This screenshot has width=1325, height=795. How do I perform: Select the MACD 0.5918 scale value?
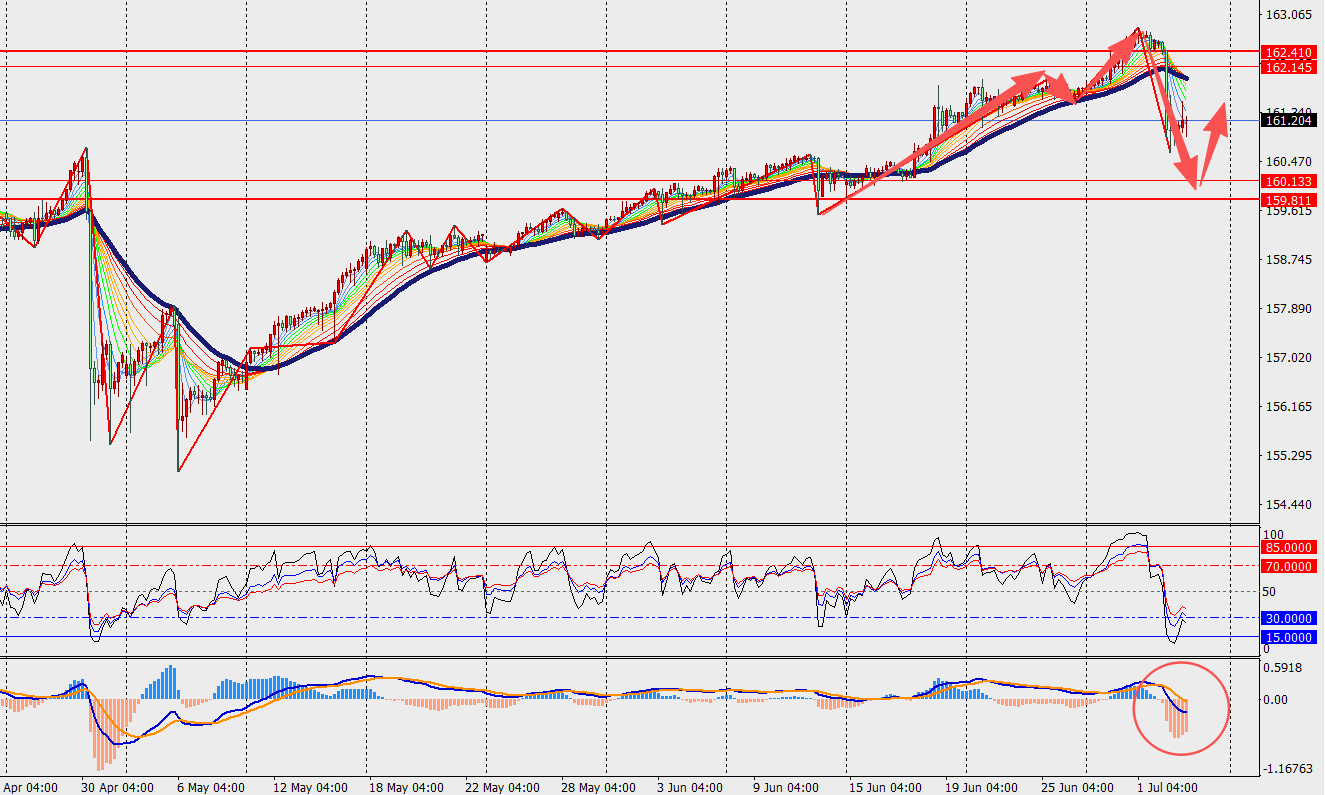click(1286, 668)
